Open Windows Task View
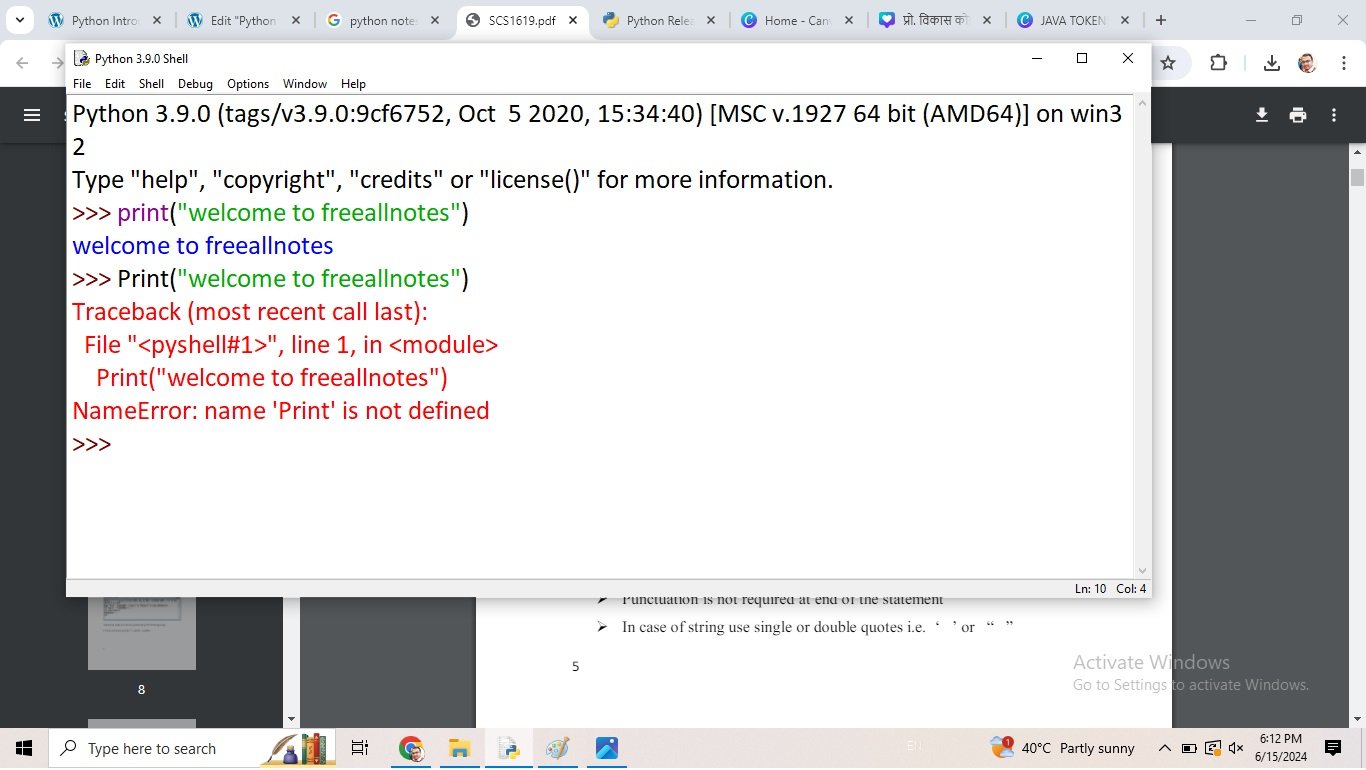 360,748
